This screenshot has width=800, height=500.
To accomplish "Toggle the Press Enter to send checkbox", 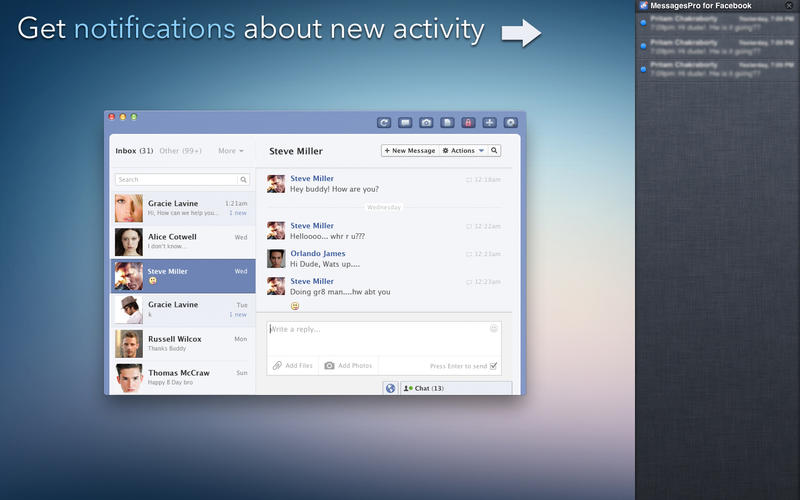I will 494,366.
